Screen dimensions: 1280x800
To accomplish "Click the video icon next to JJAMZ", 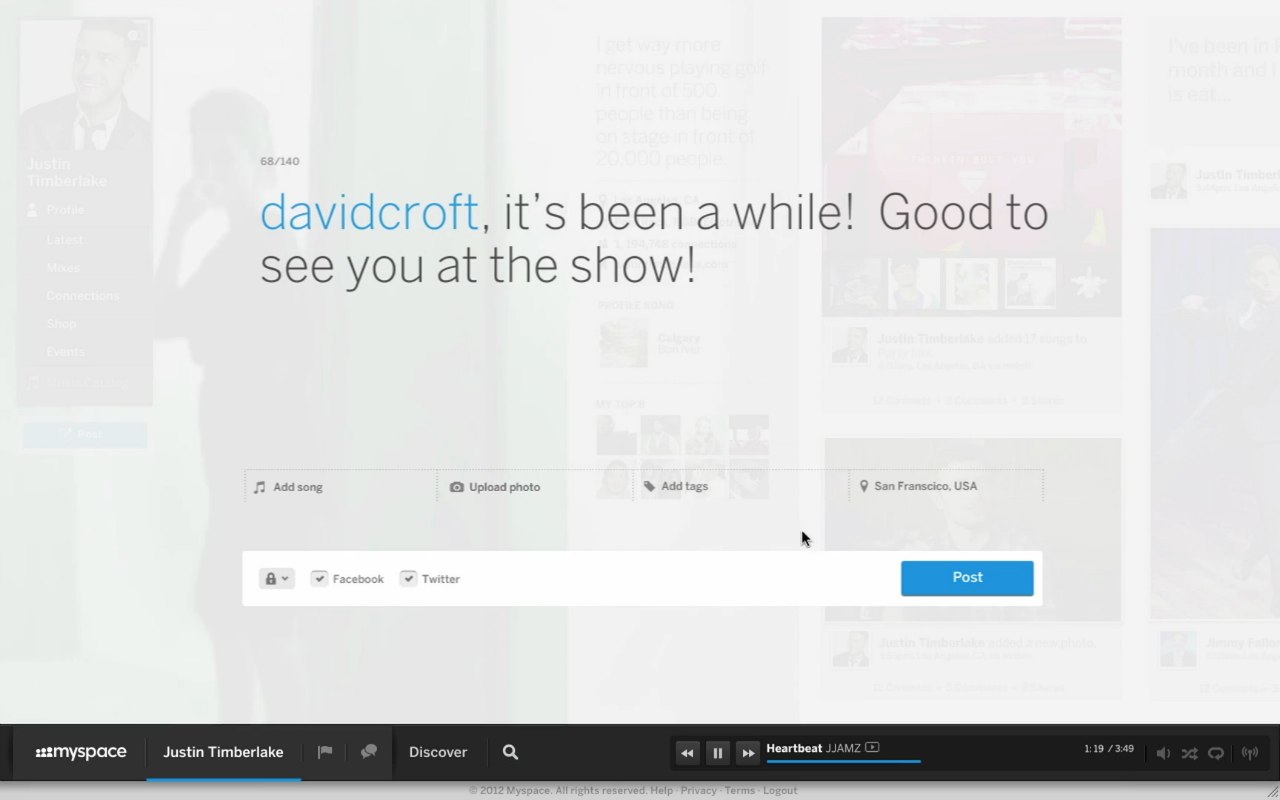I will pos(872,747).
